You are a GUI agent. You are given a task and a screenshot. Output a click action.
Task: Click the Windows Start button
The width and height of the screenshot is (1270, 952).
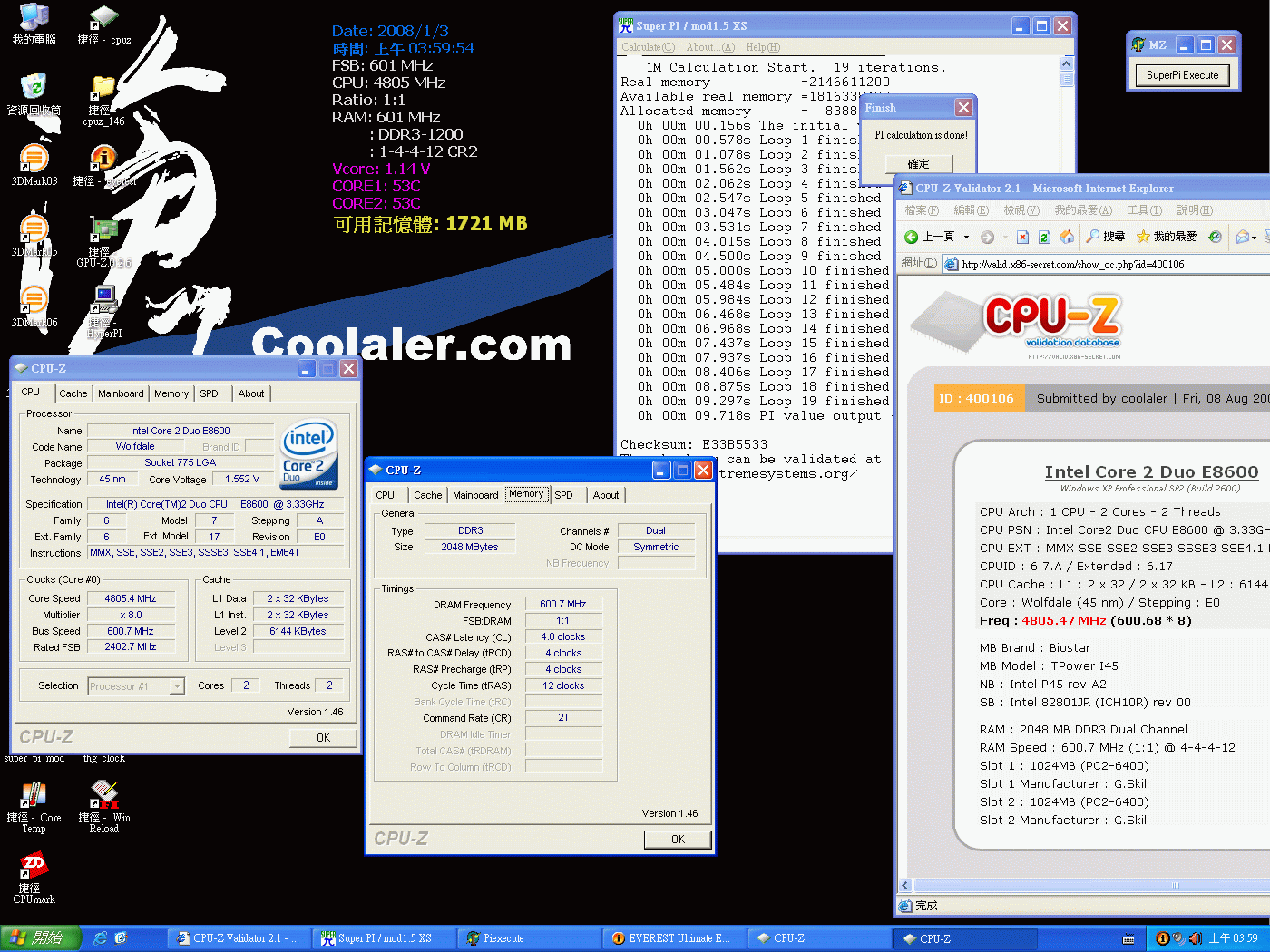click(x=41, y=938)
